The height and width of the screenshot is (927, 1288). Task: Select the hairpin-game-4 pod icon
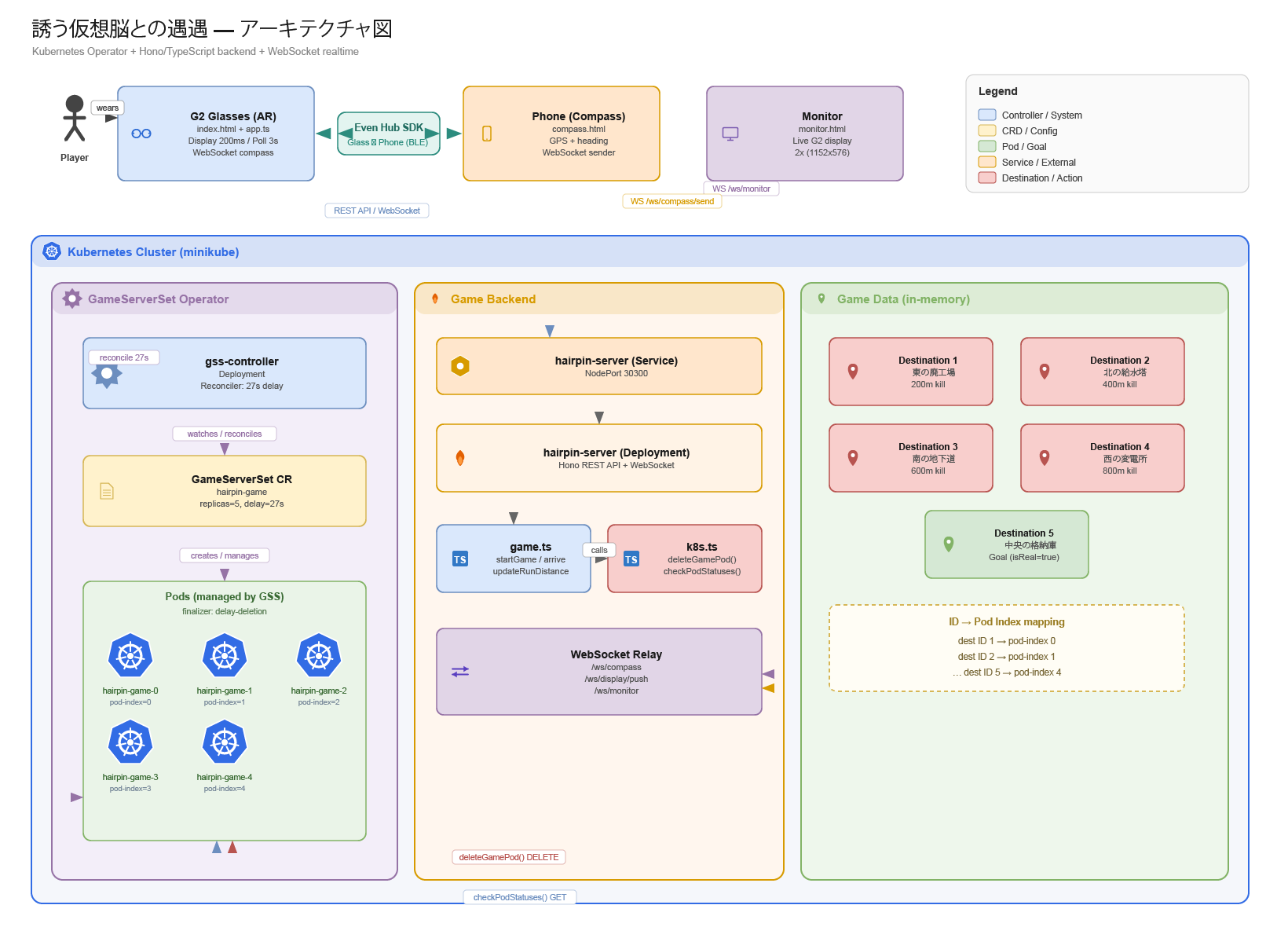(225, 742)
